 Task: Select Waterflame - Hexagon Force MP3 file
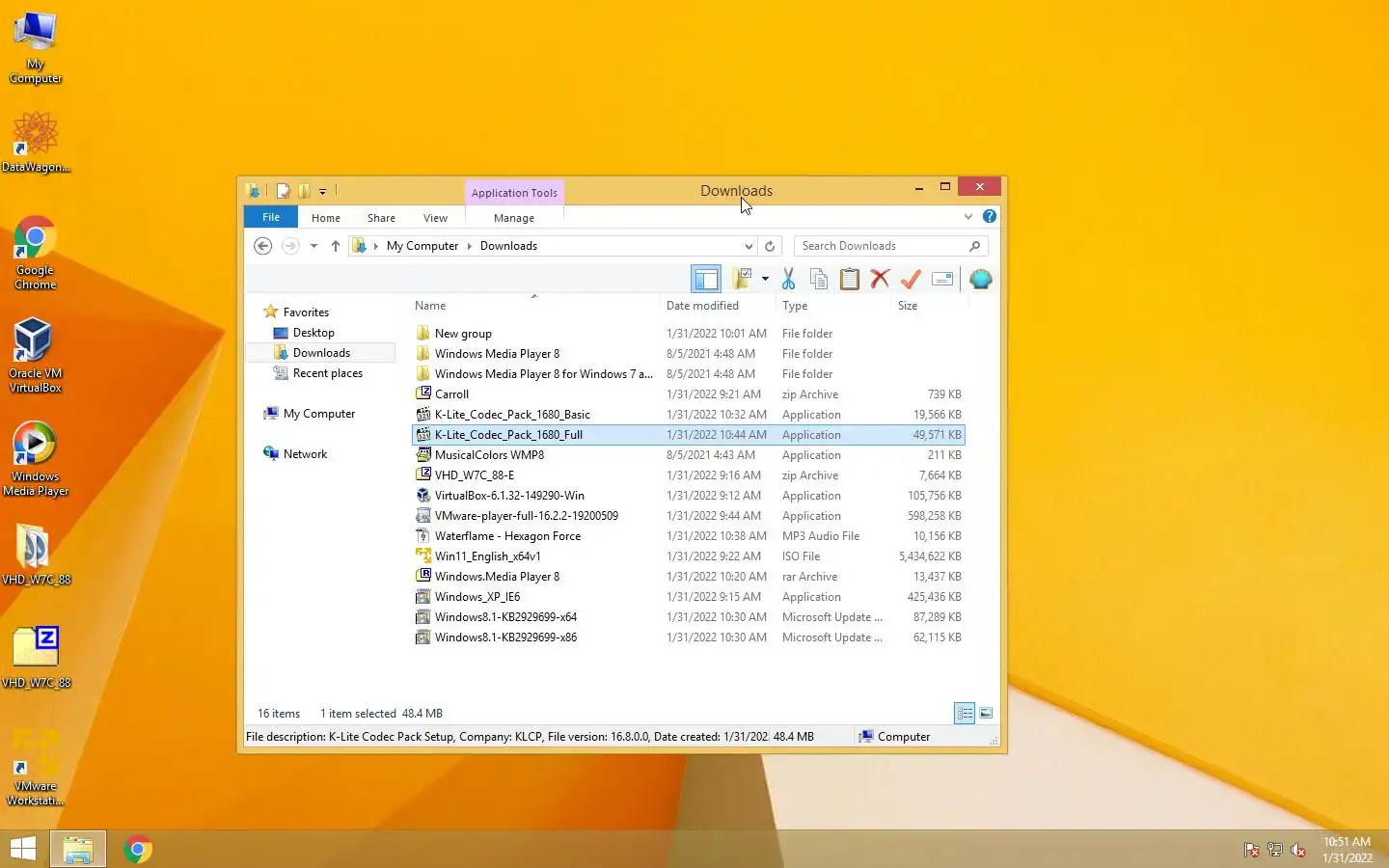[x=507, y=536]
